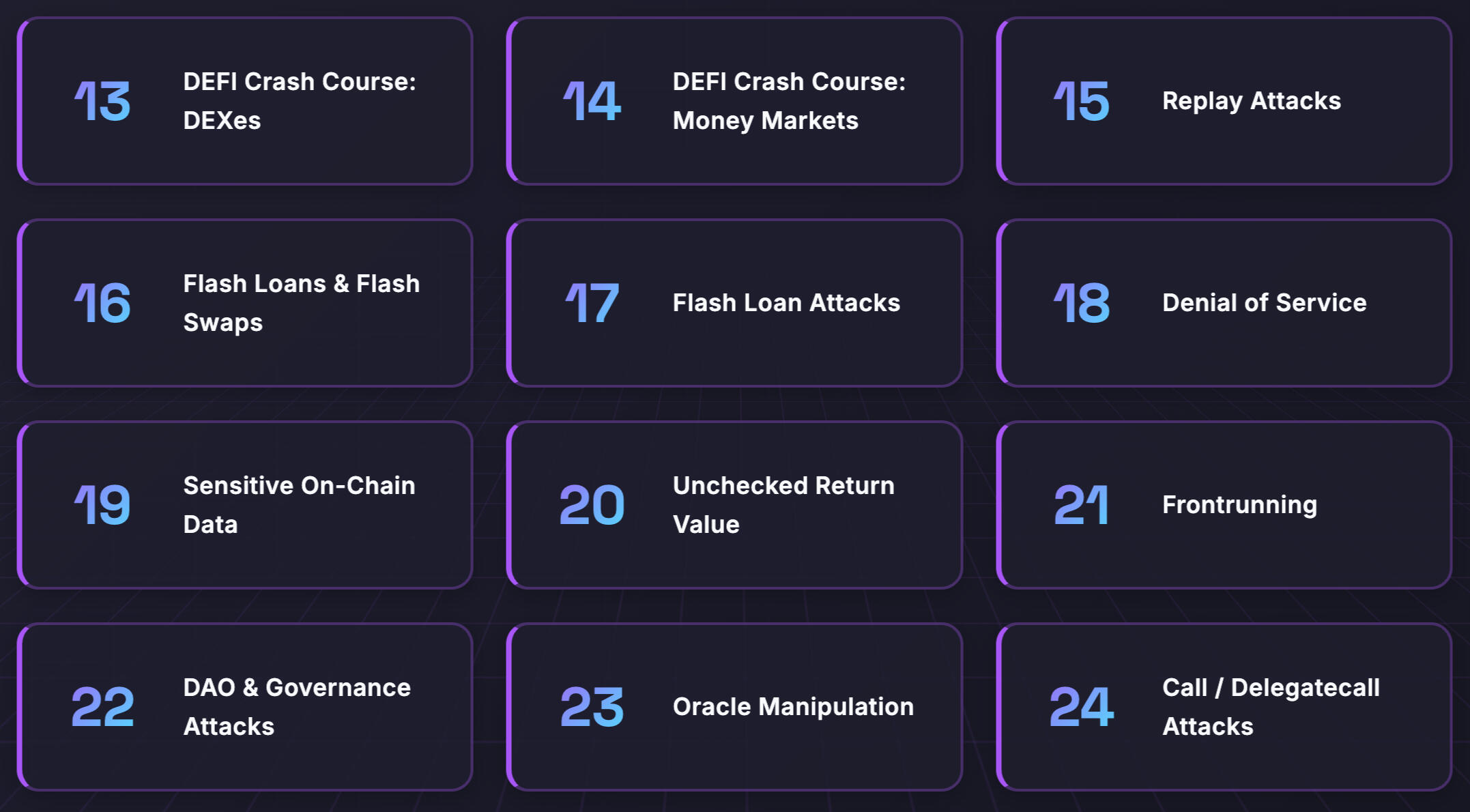This screenshot has height=812, width=1470.
Task: Visit the Frontrunning lesson card
Action: [1239, 505]
